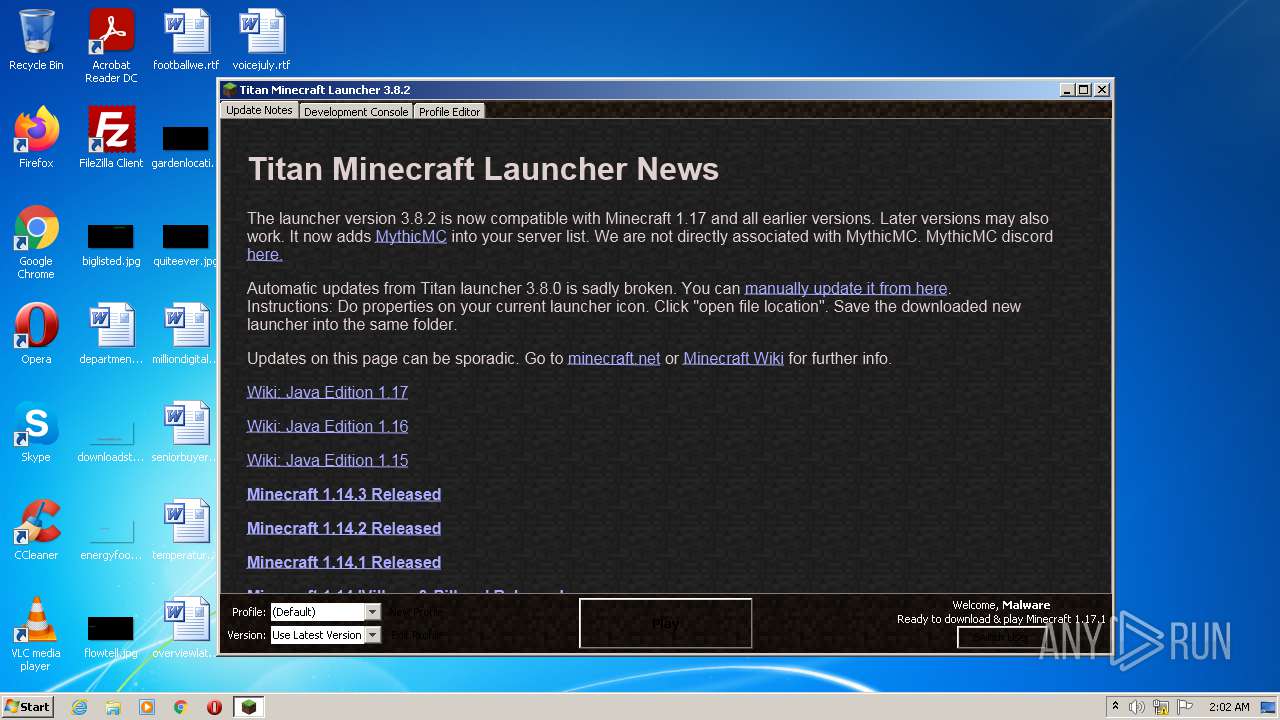The height and width of the screenshot is (720, 1280).
Task: Click the volume speaker tray icon
Action: point(1137,707)
